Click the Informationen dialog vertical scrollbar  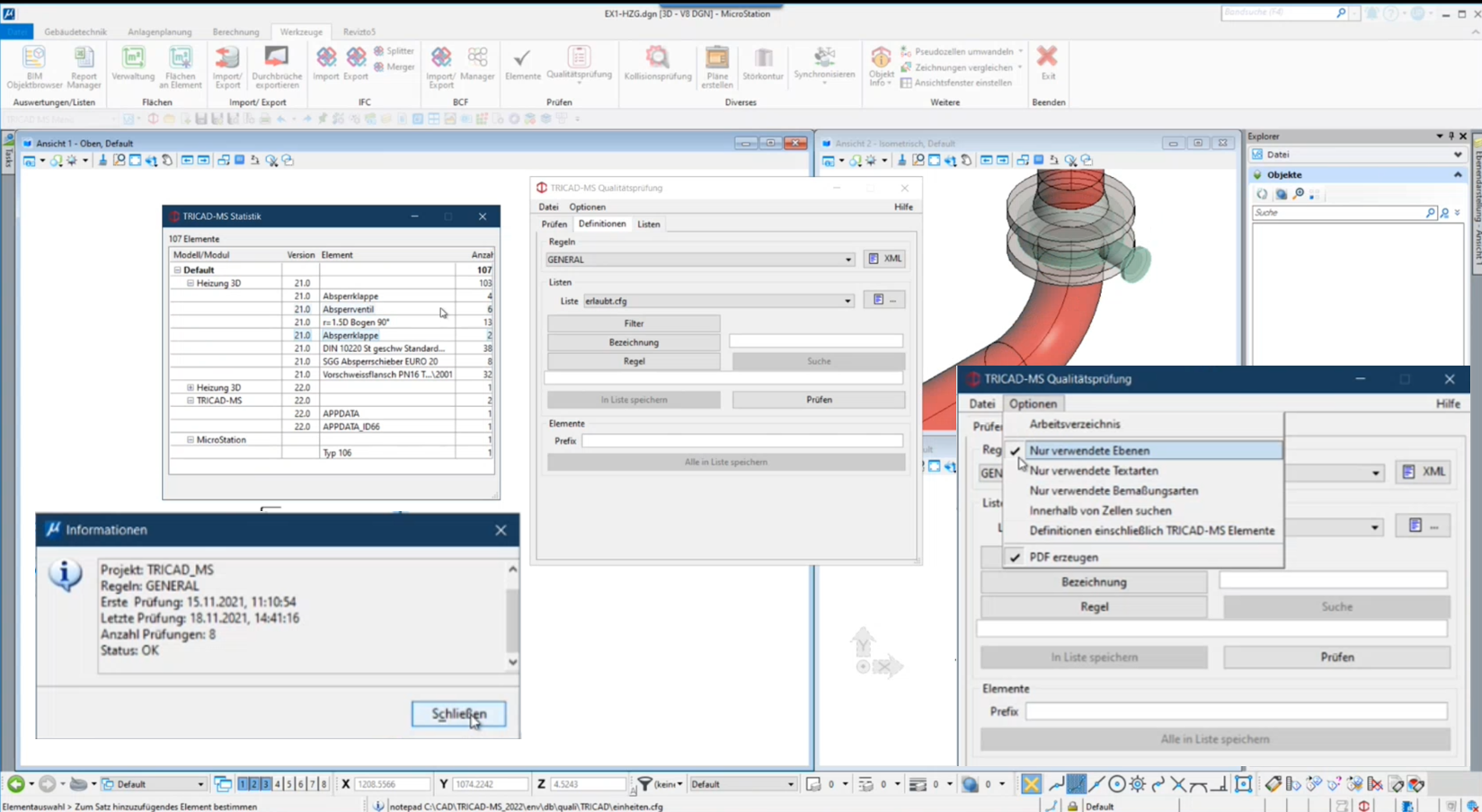click(512, 615)
